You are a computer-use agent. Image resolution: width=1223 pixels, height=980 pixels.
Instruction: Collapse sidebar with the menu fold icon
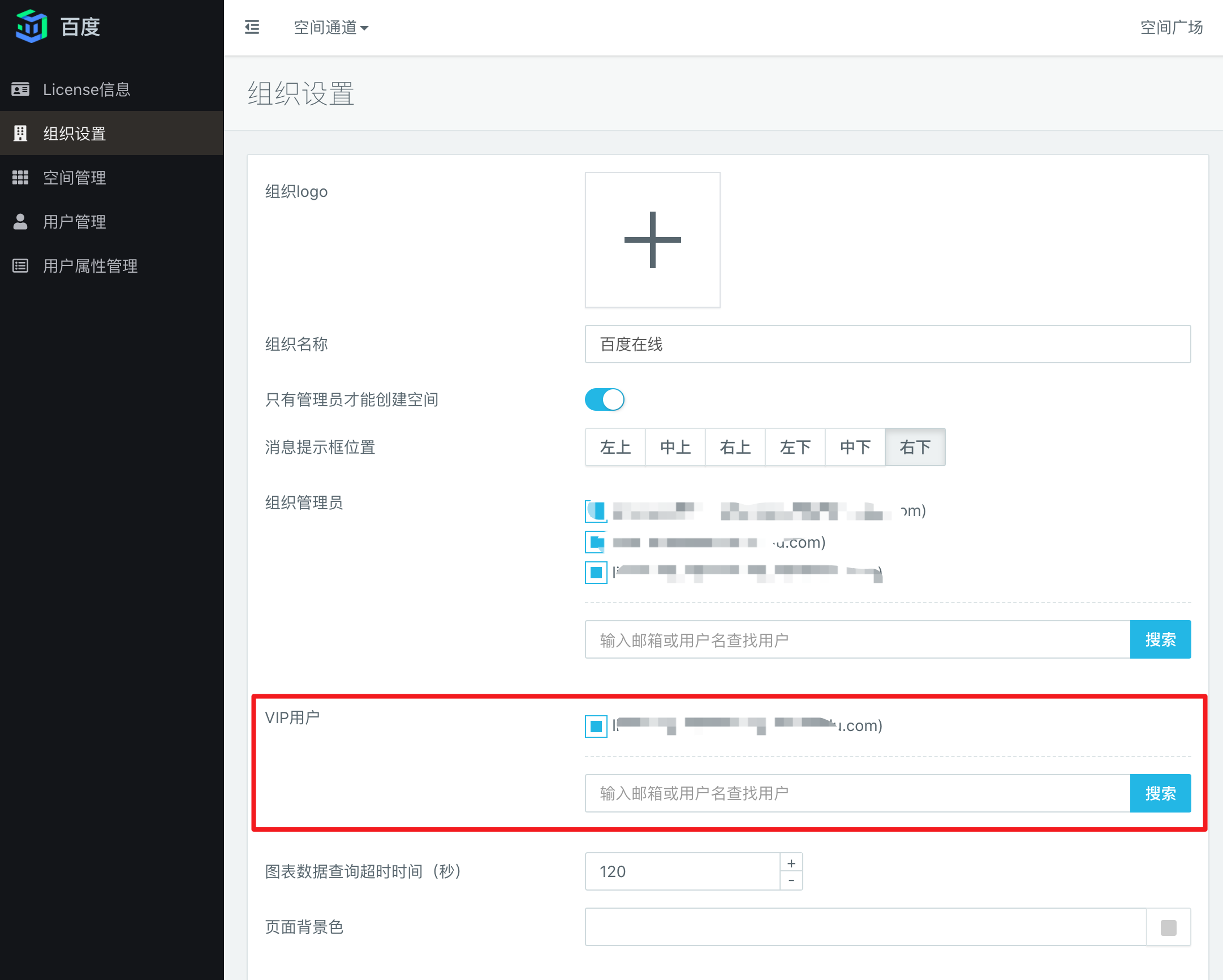[252, 27]
